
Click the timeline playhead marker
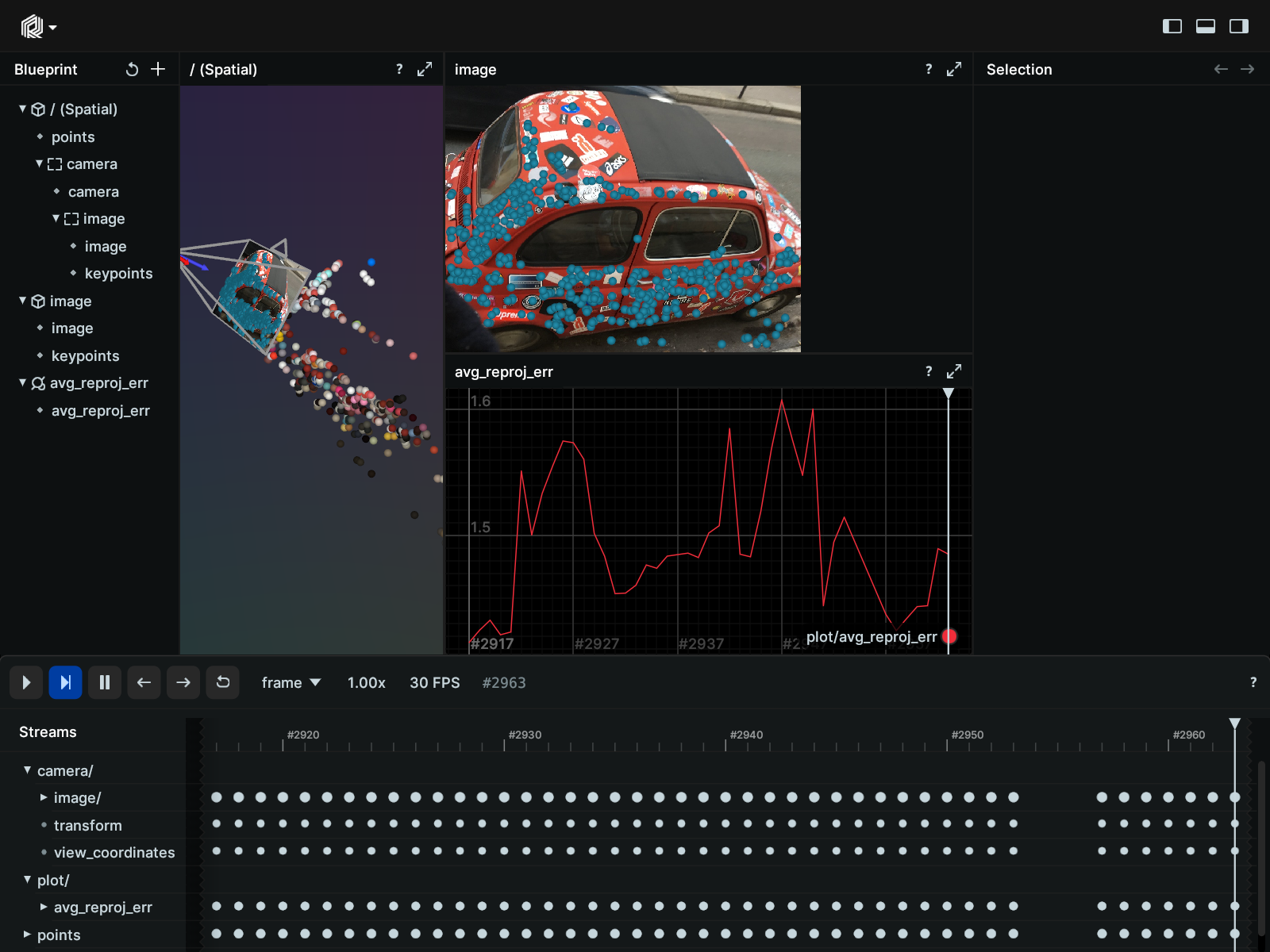(1234, 724)
